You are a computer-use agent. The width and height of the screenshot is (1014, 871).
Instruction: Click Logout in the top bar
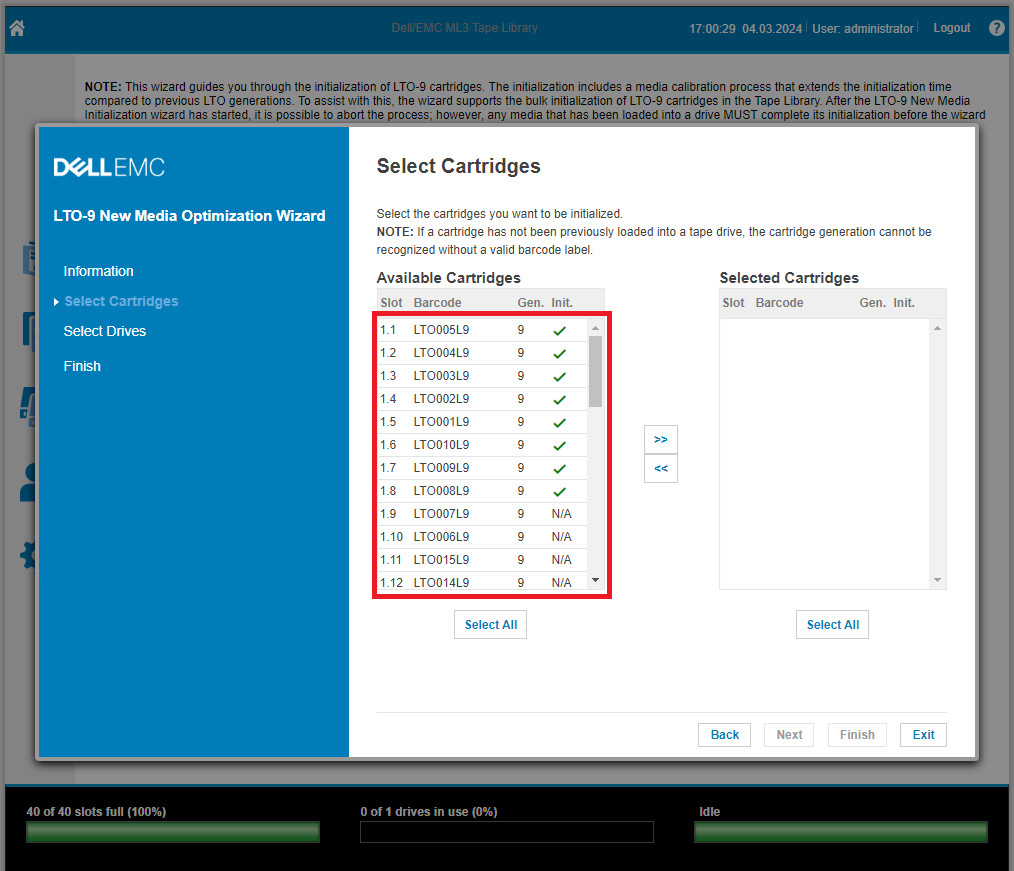click(x=951, y=28)
